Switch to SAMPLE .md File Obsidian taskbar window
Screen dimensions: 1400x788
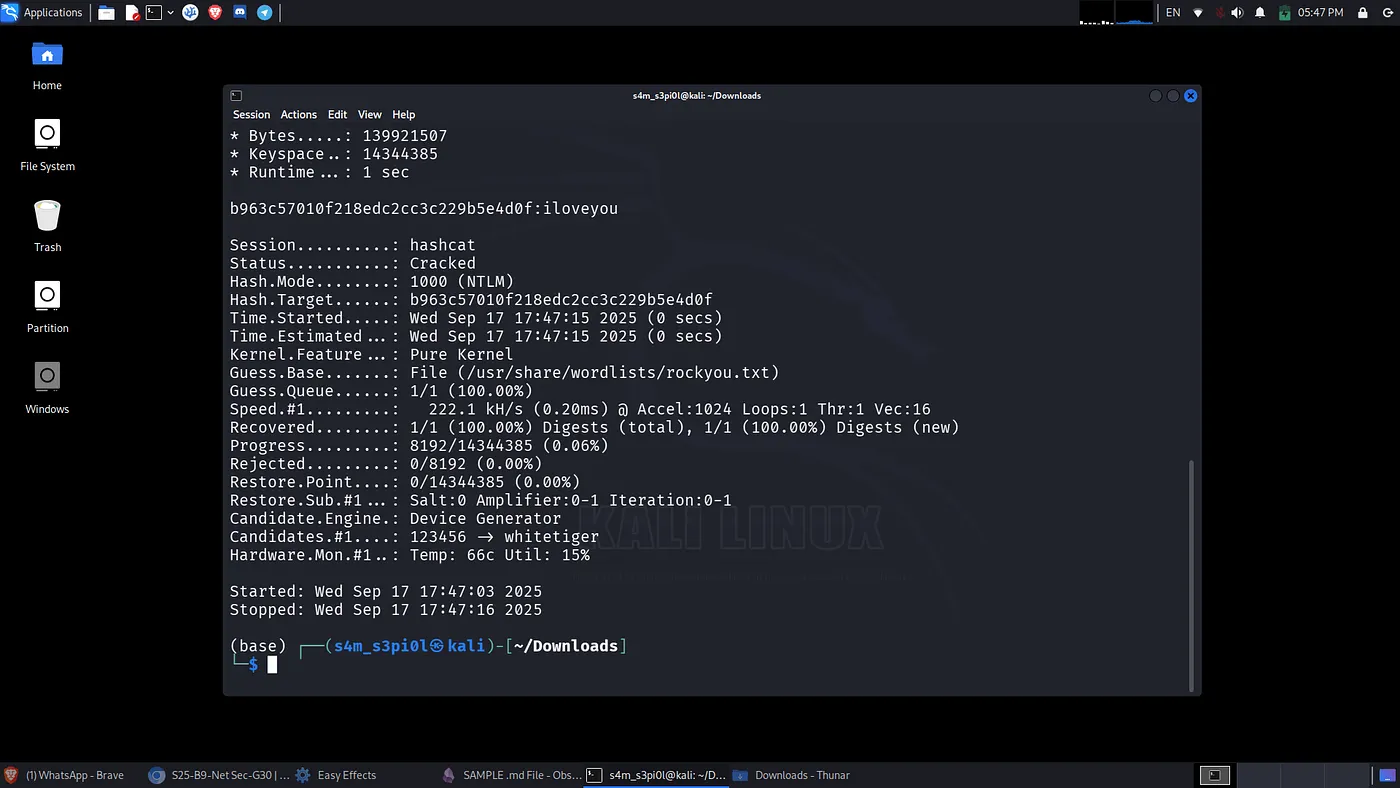coord(510,775)
